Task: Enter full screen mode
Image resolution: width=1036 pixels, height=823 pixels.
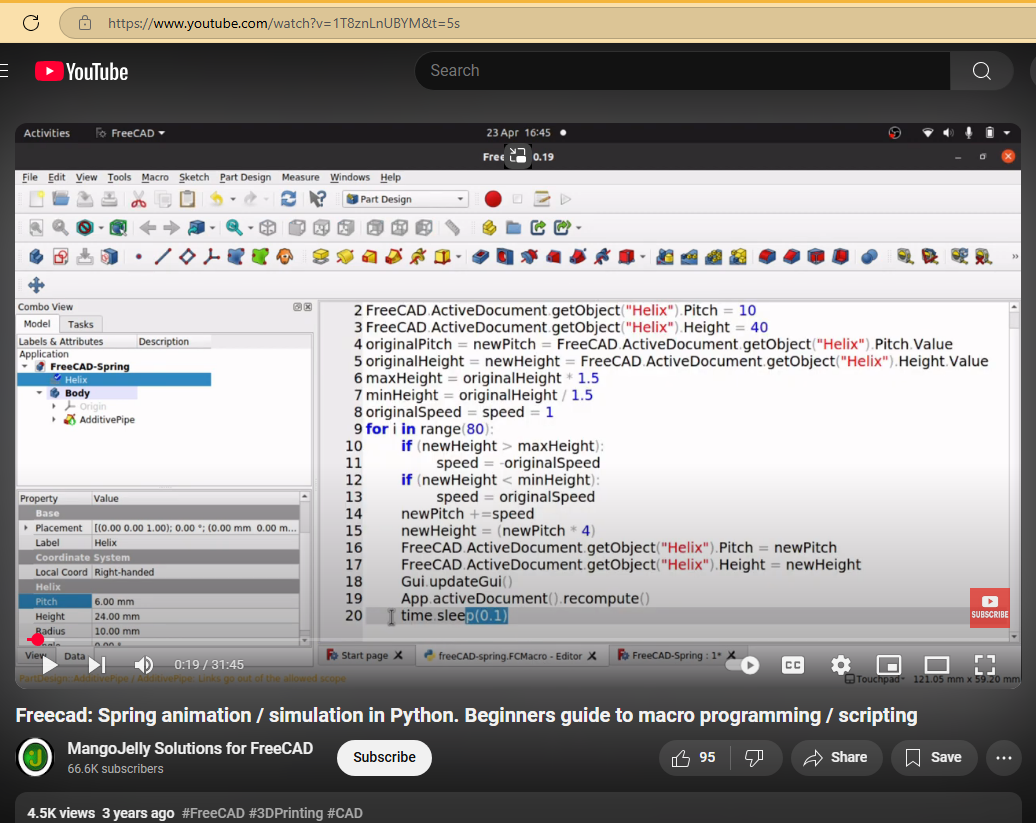Action: [x=984, y=665]
